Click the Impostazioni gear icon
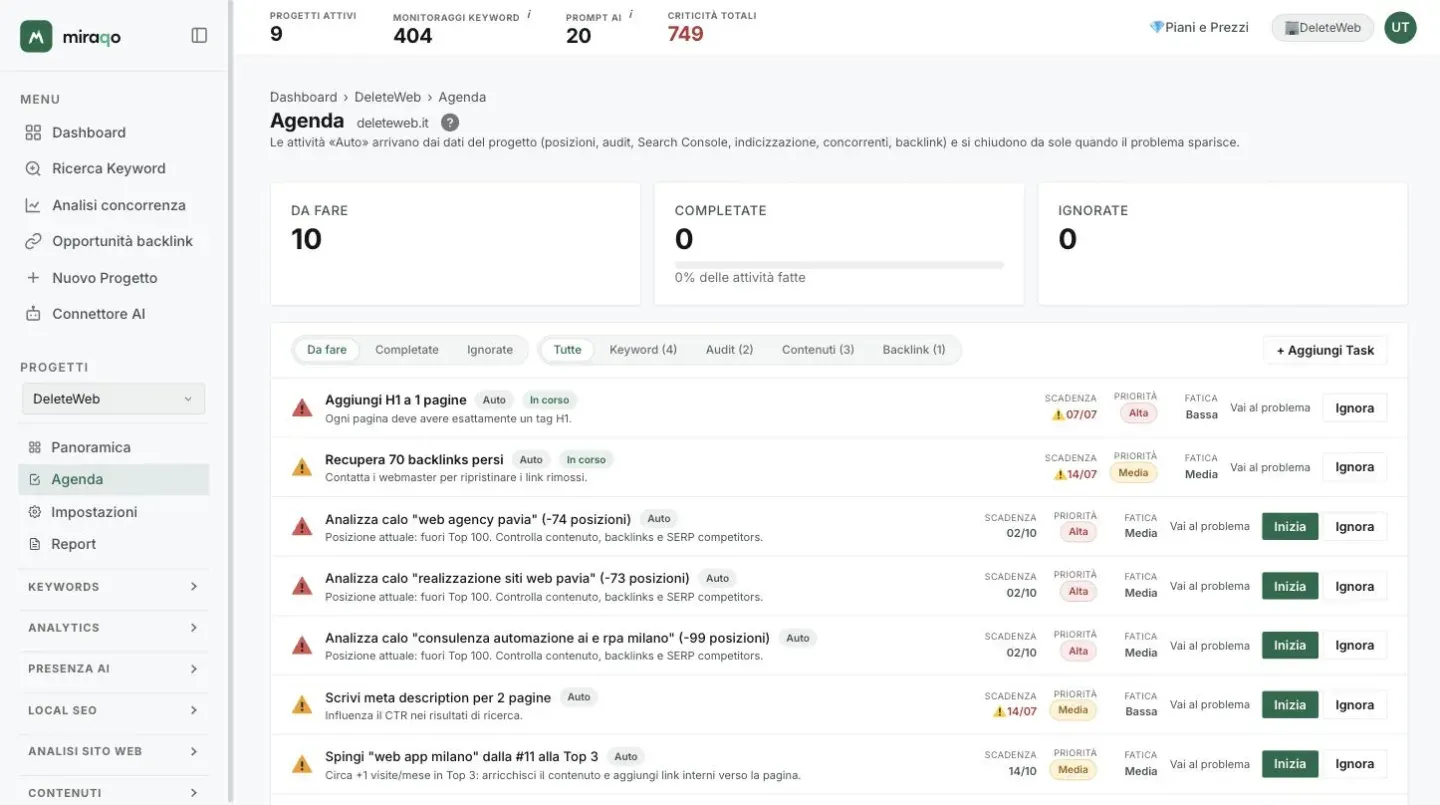1440x805 pixels. 35,512
